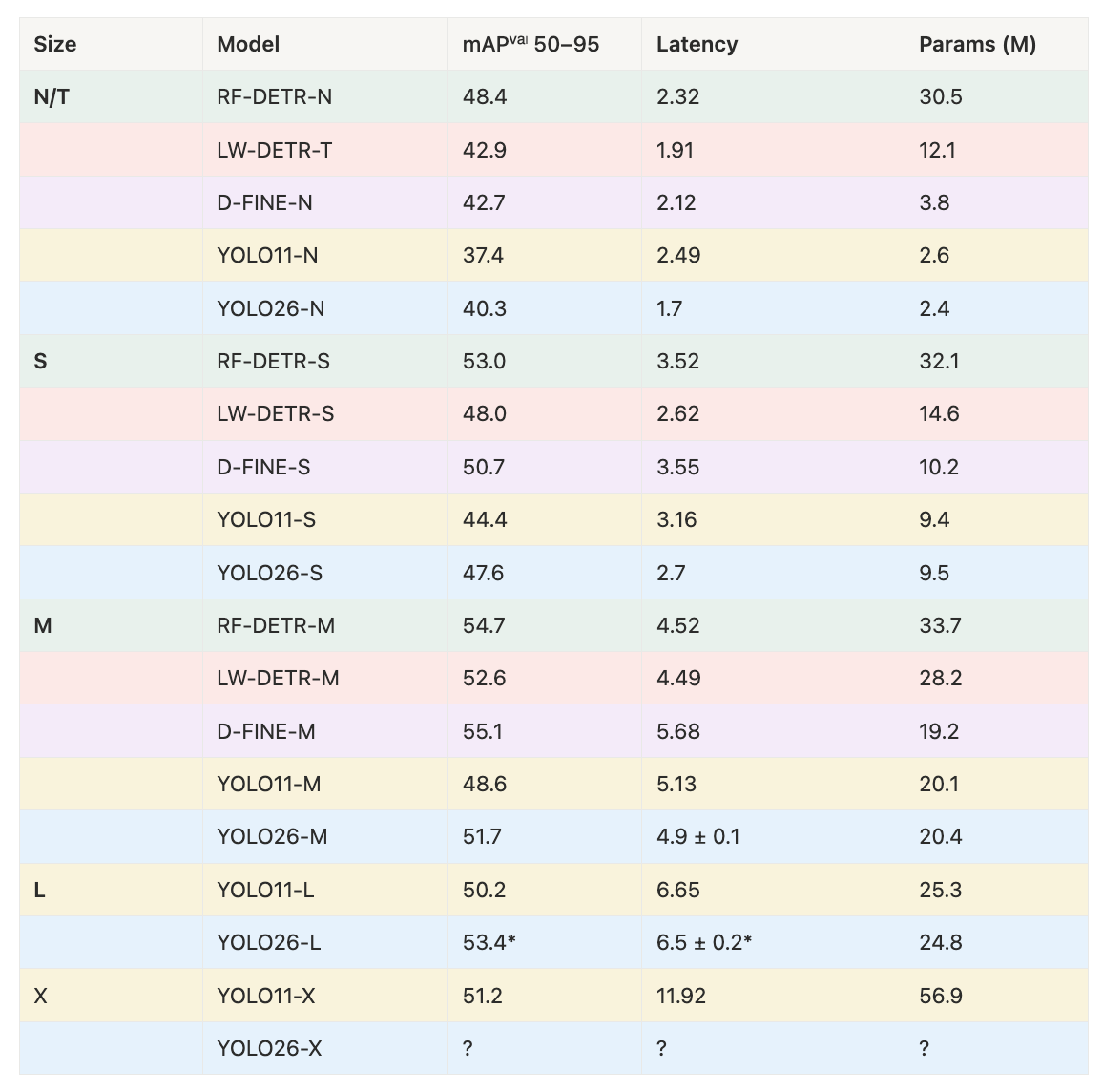Select the D-FINE-M mAP value 55.1

tap(484, 731)
